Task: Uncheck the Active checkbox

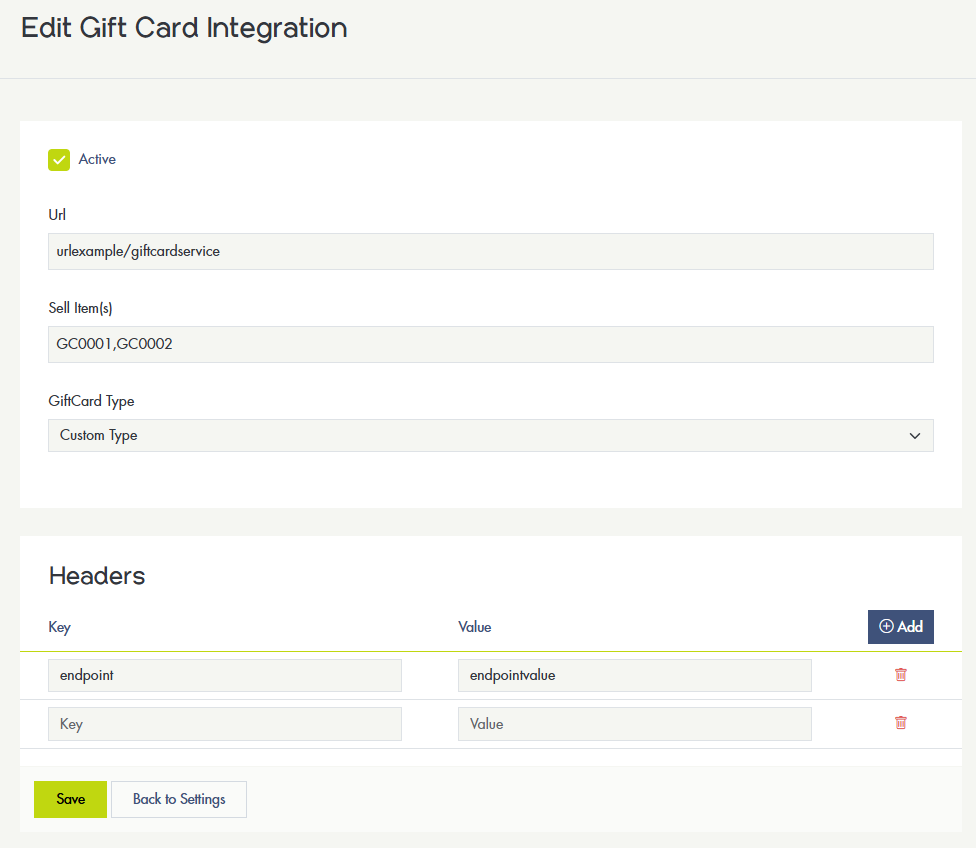Action: click(59, 160)
